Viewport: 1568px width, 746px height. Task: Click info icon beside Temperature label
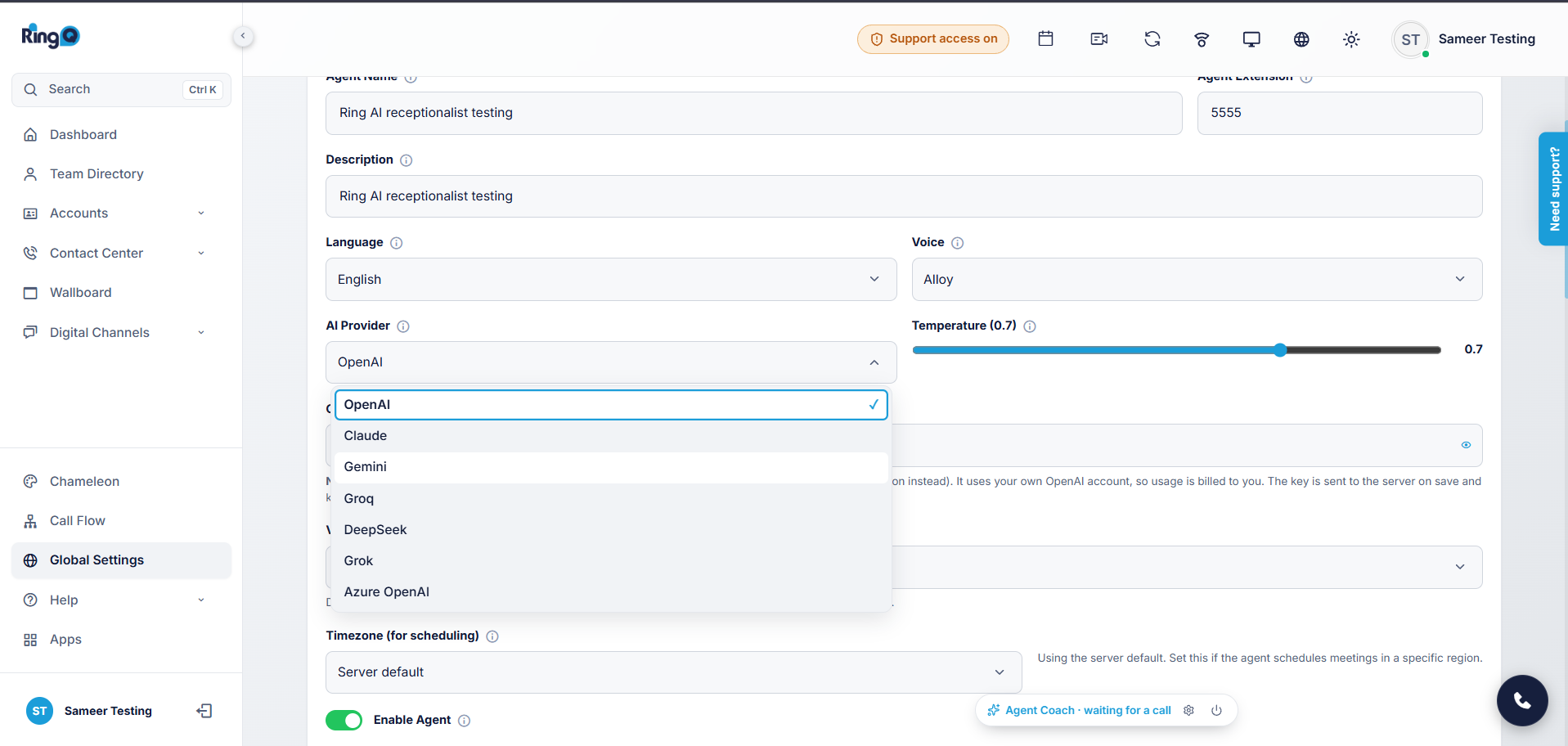coord(1030,326)
